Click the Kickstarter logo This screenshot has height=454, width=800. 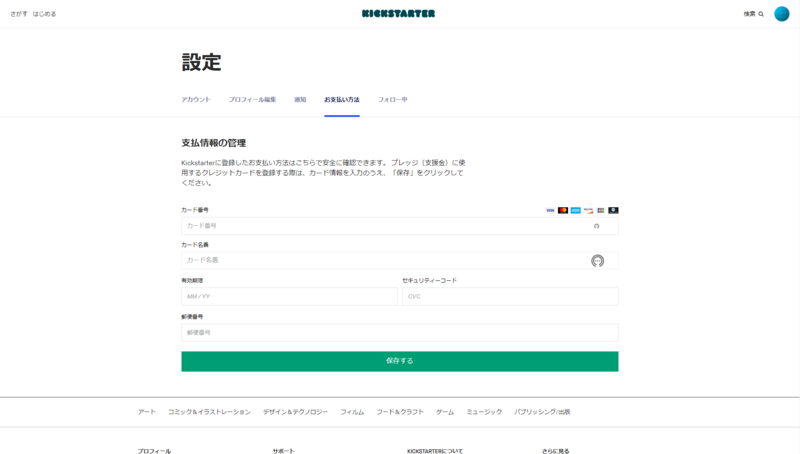pos(398,14)
